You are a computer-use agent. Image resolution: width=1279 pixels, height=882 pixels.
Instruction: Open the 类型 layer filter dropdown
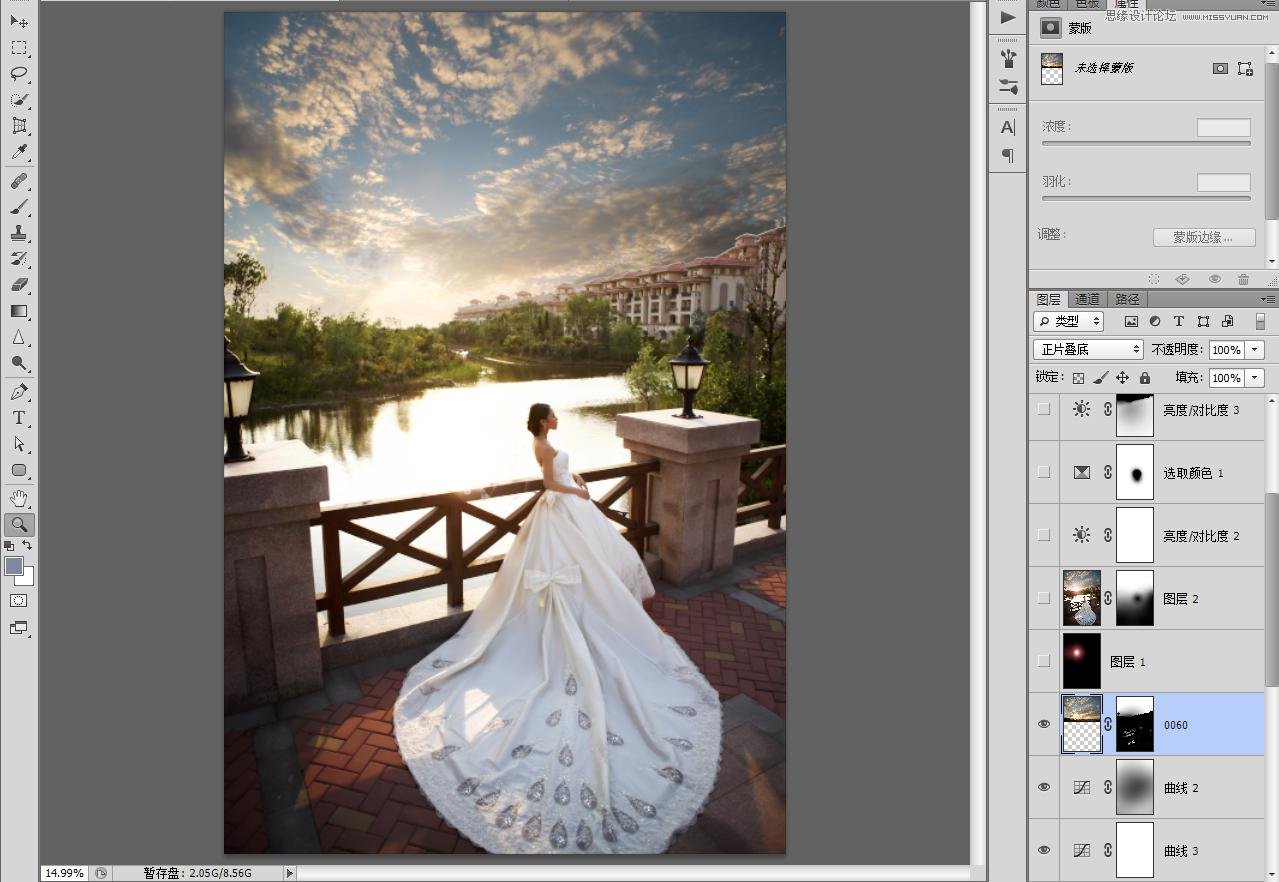[x=1068, y=321]
